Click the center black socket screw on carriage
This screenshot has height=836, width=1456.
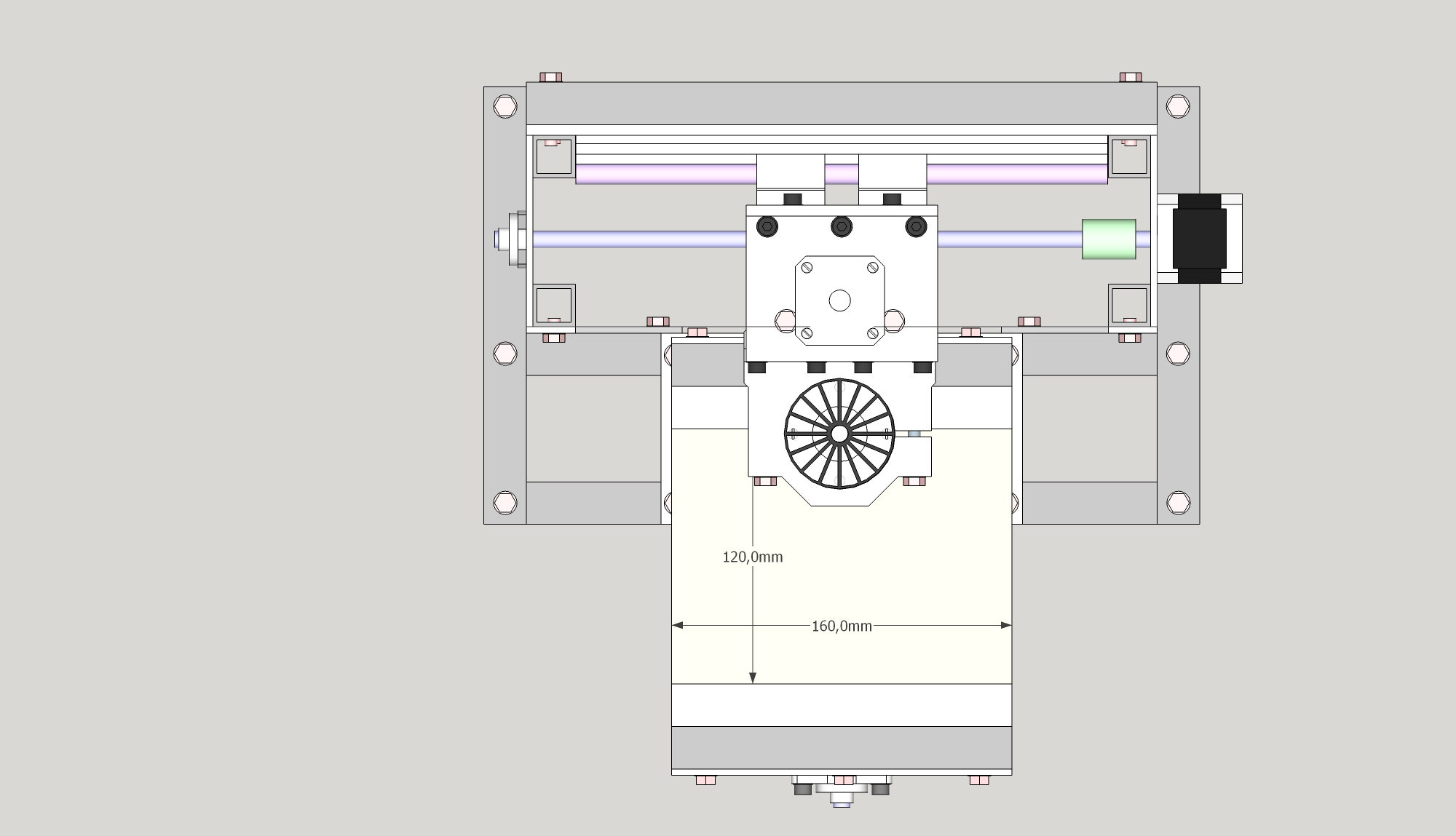842,227
